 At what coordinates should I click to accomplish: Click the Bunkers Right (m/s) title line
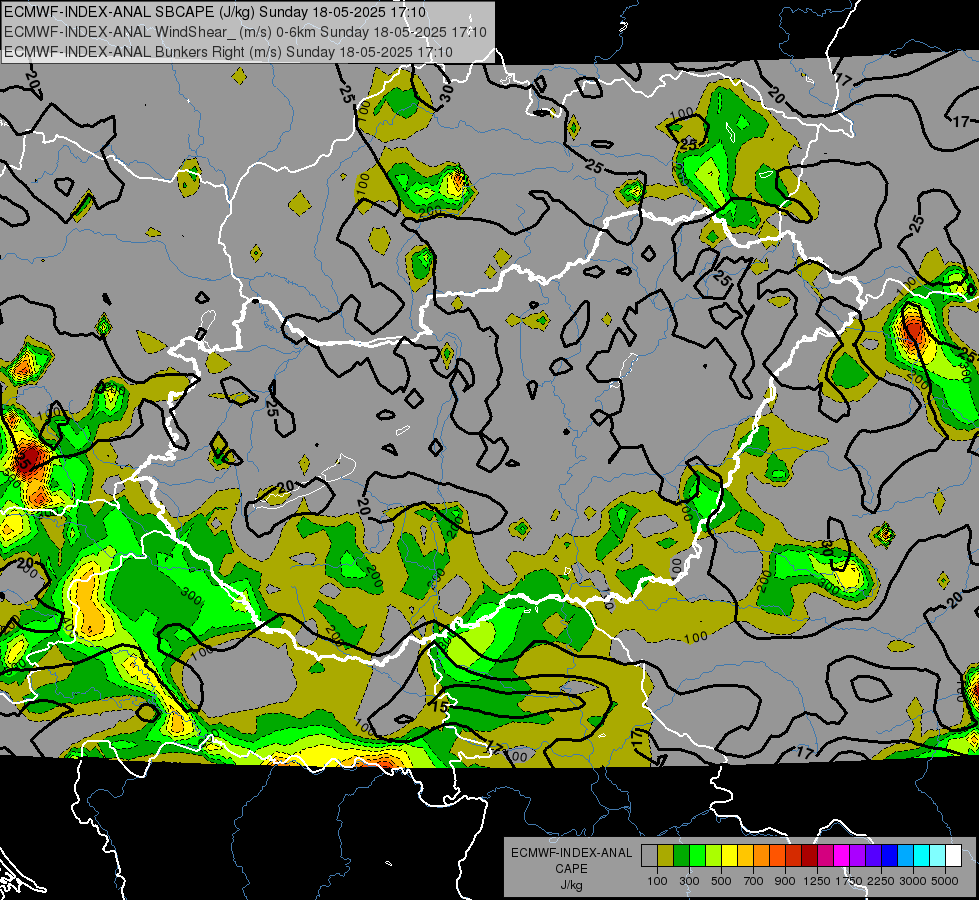click(x=228, y=52)
